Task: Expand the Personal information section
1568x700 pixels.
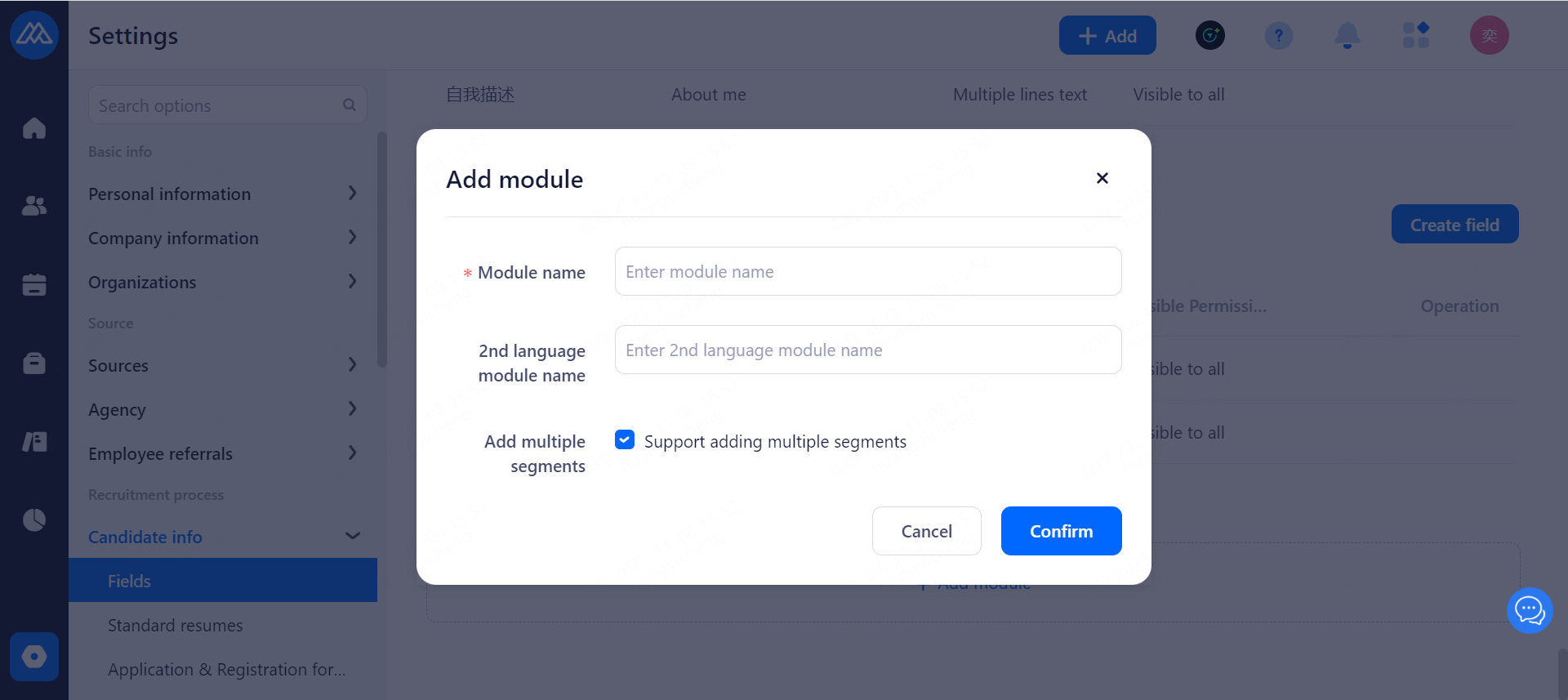Action: 222,194
